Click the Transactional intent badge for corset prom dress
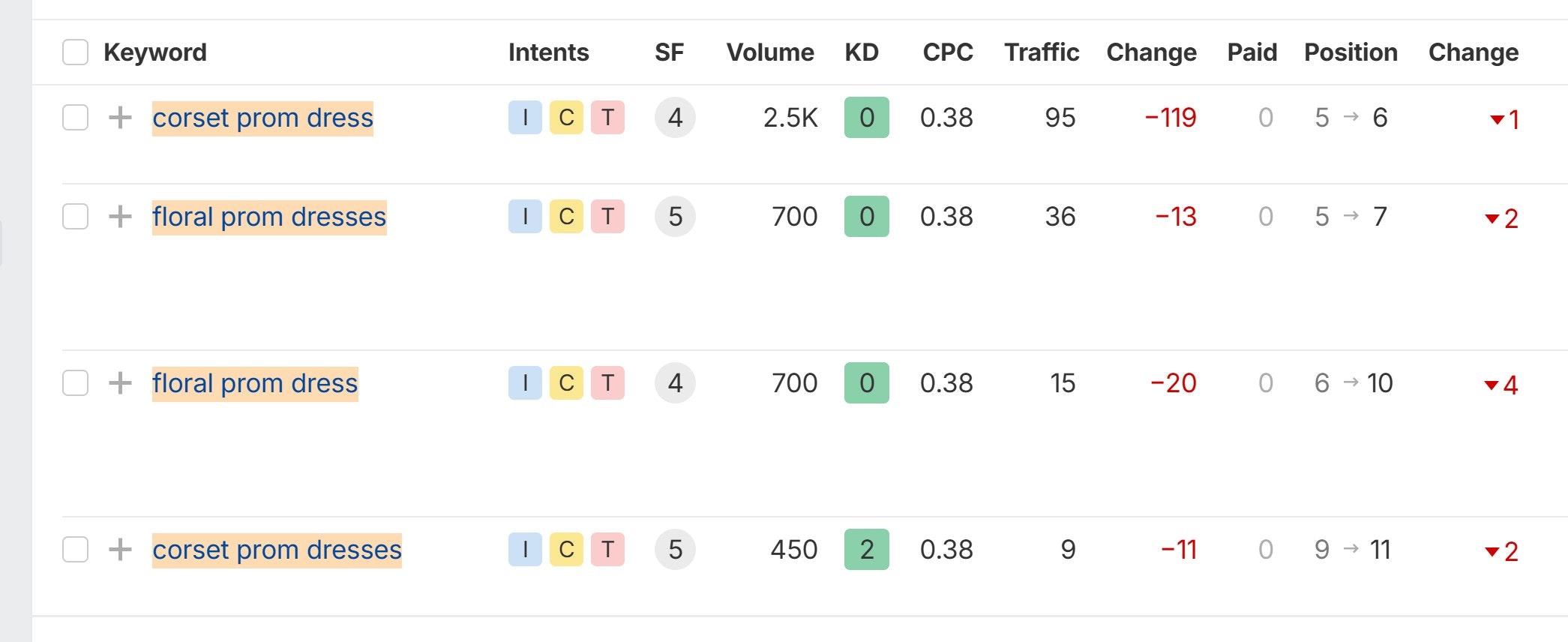 (x=607, y=118)
